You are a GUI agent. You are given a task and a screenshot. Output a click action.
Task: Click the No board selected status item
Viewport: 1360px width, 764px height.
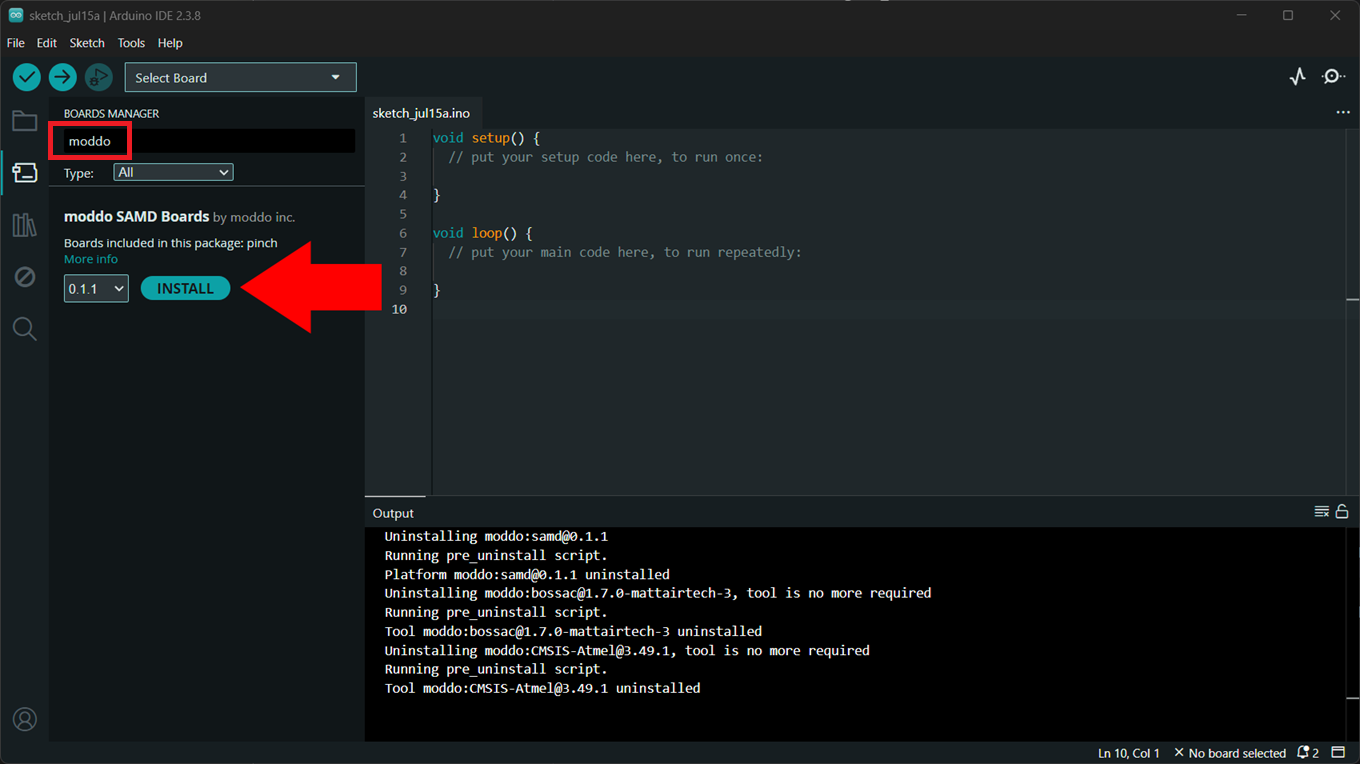tap(1230, 753)
